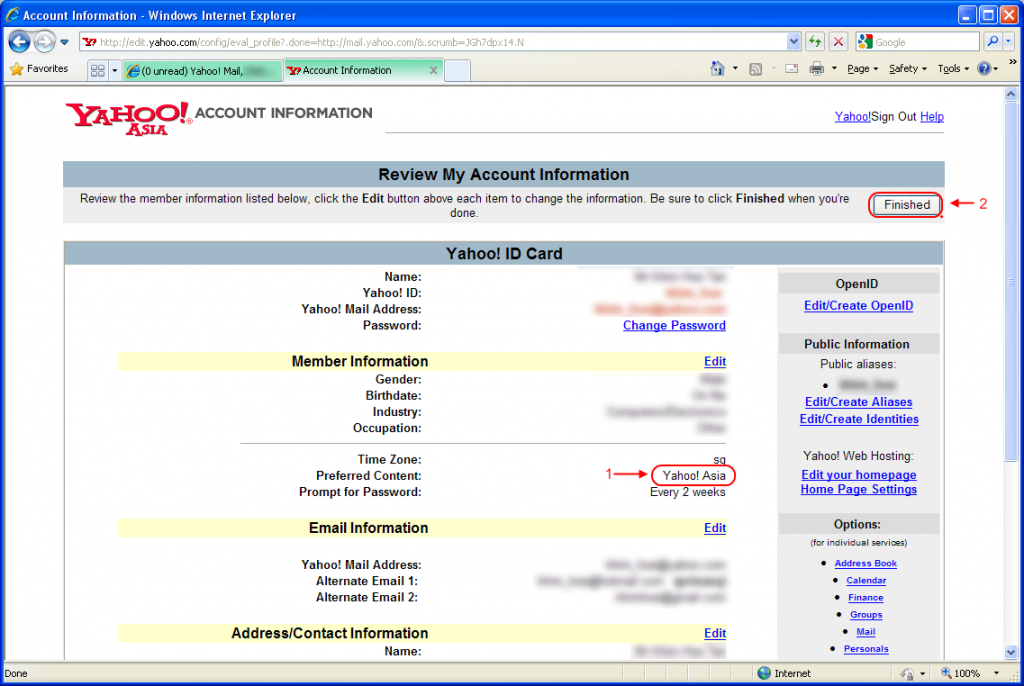
Task: Open the Edit/Create OpenID link
Action: 858,306
